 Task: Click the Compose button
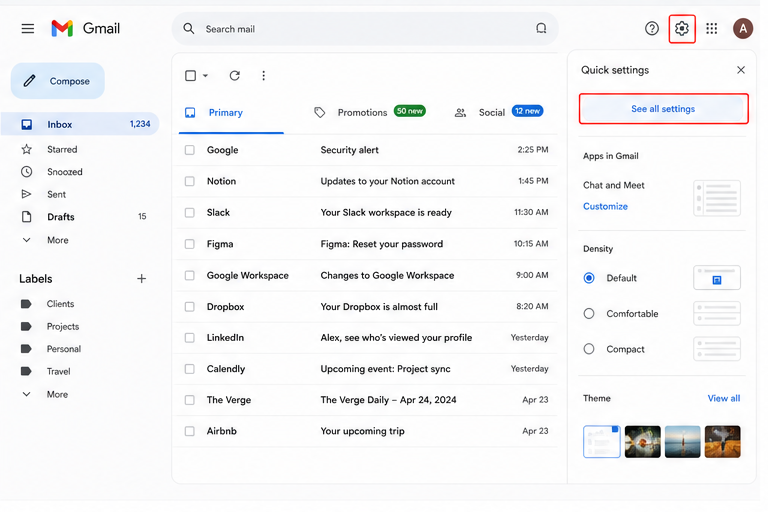click(58, 81)
